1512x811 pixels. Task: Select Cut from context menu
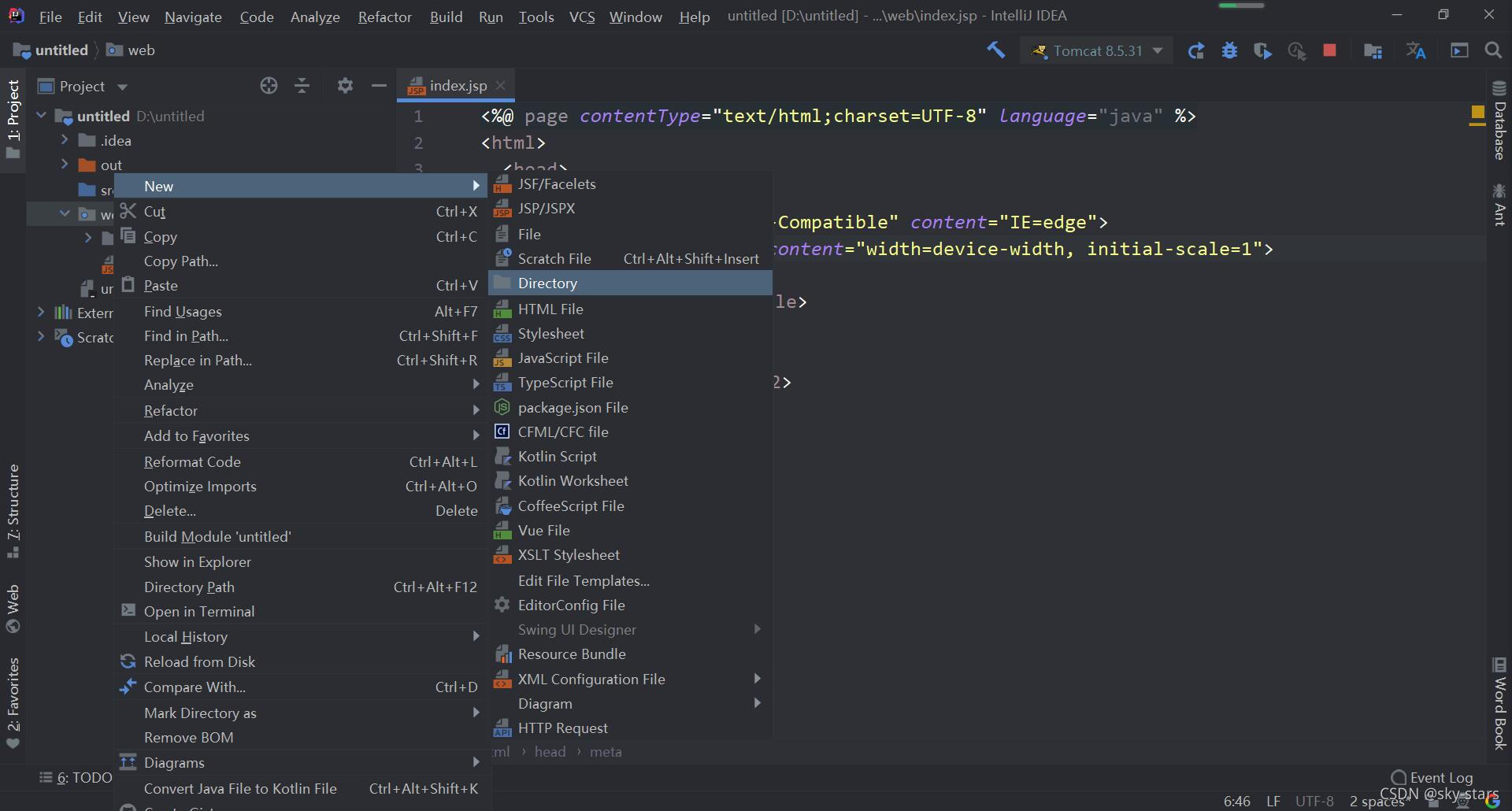(x=300, y=211)
